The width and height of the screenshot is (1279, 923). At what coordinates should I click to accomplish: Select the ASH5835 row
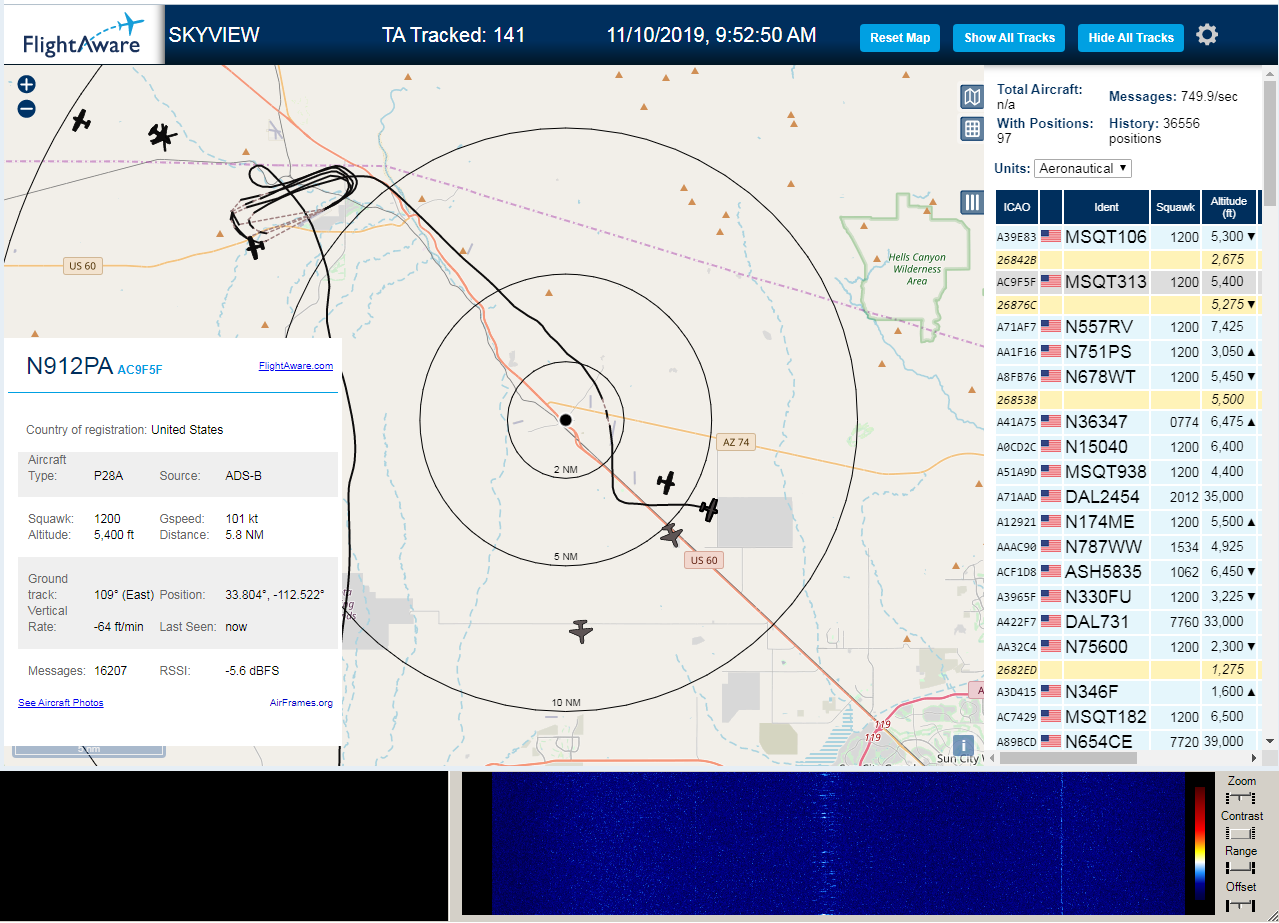(x=1127, y=572)
